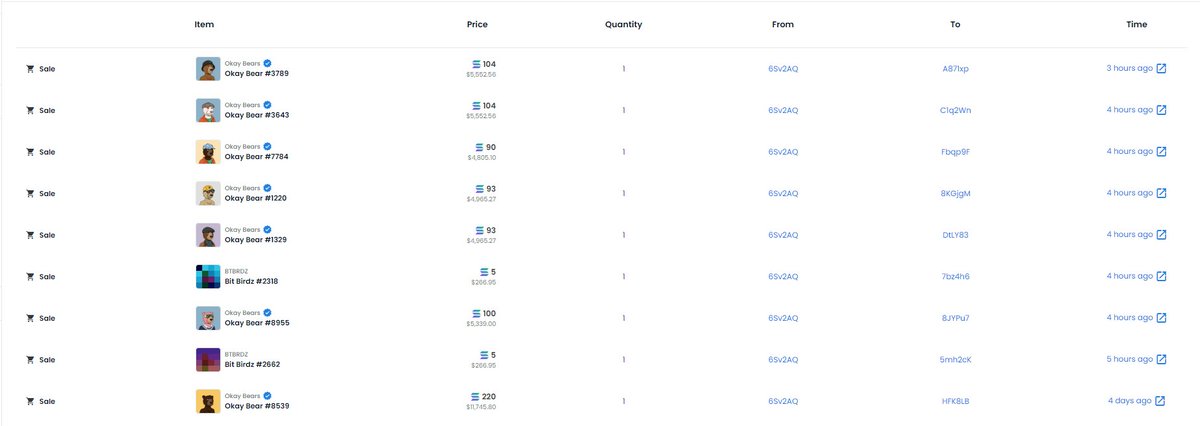Viewport: 1200px width, 426px height.
Task: Open external link icon for Okay Bear #8955 sale
Action: (x=1161, y=318)
